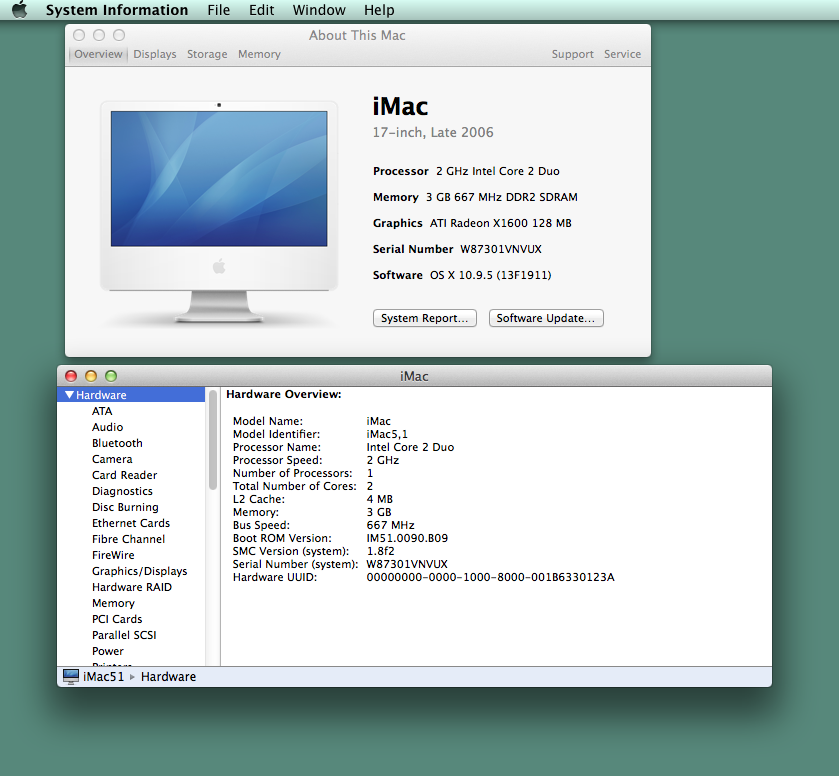The image size is (839, 776).
Task: Click the Software Update button
Action: coord(546,318)
